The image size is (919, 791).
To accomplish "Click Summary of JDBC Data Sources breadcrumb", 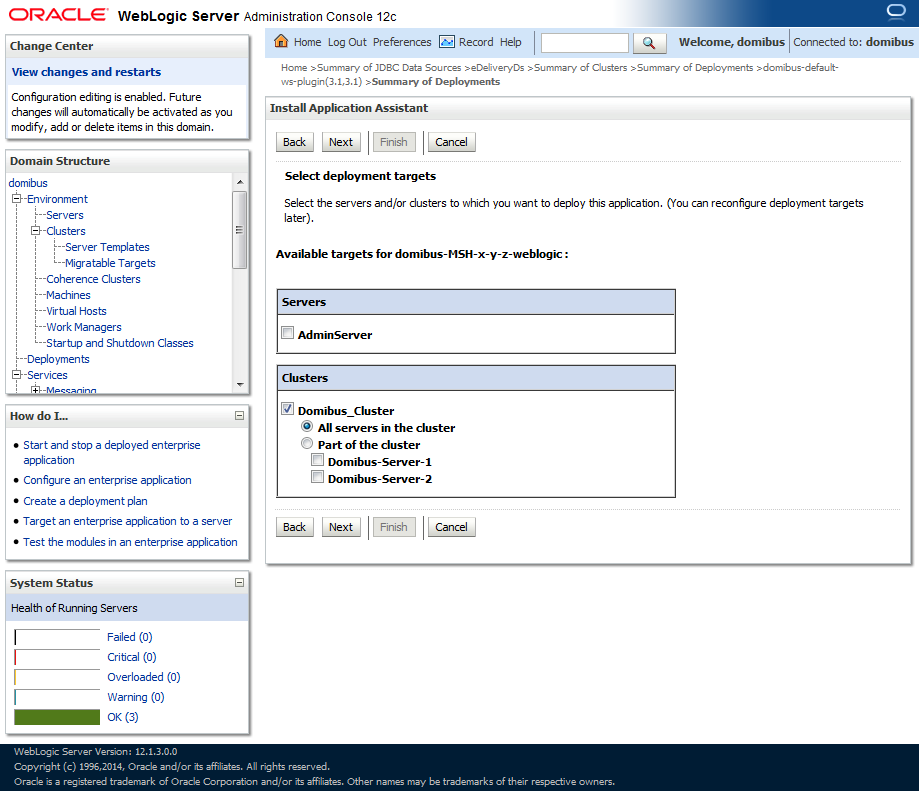I will (x=389, y=67).
